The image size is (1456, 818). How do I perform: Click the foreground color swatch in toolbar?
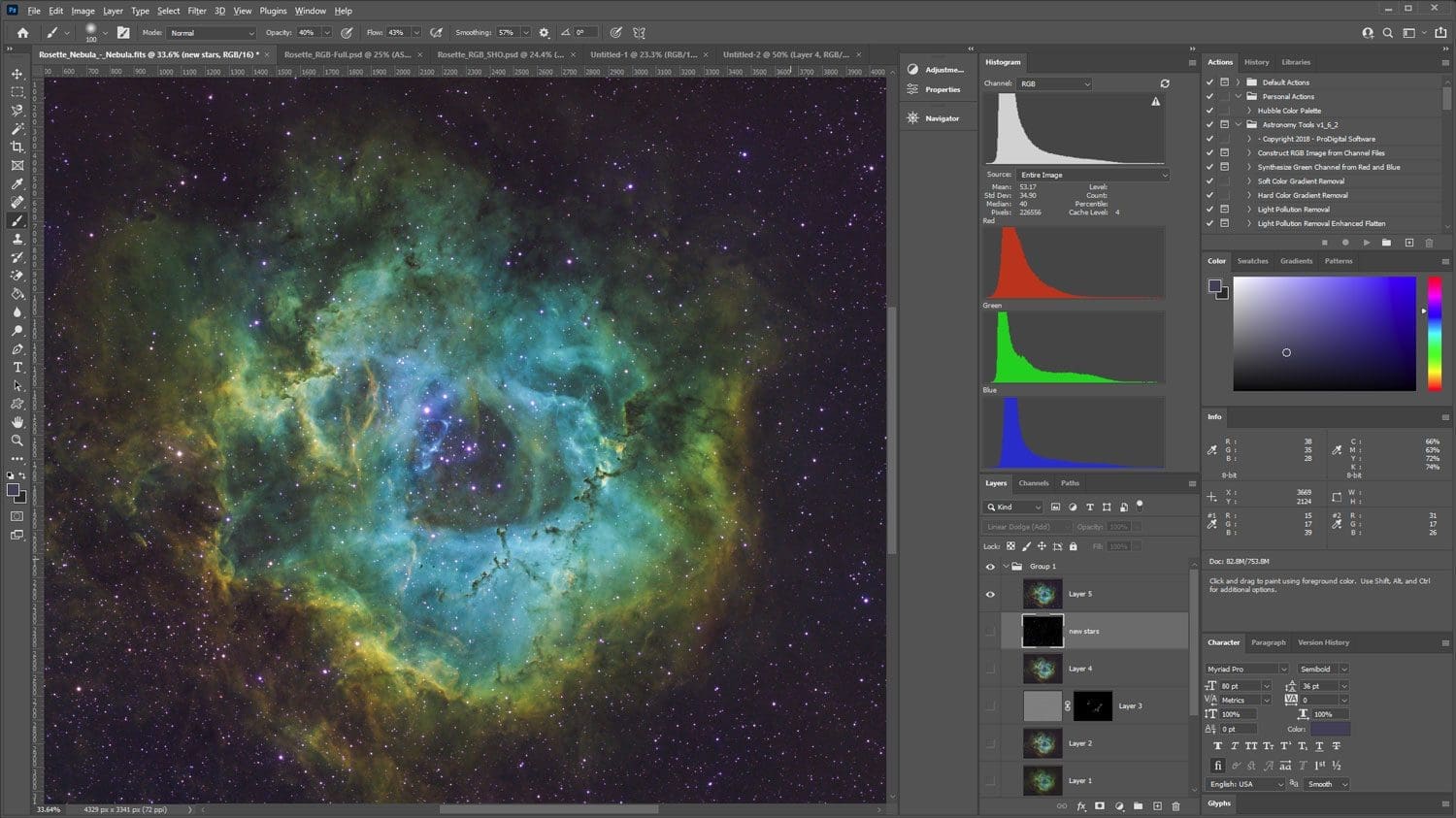(13, 490)
